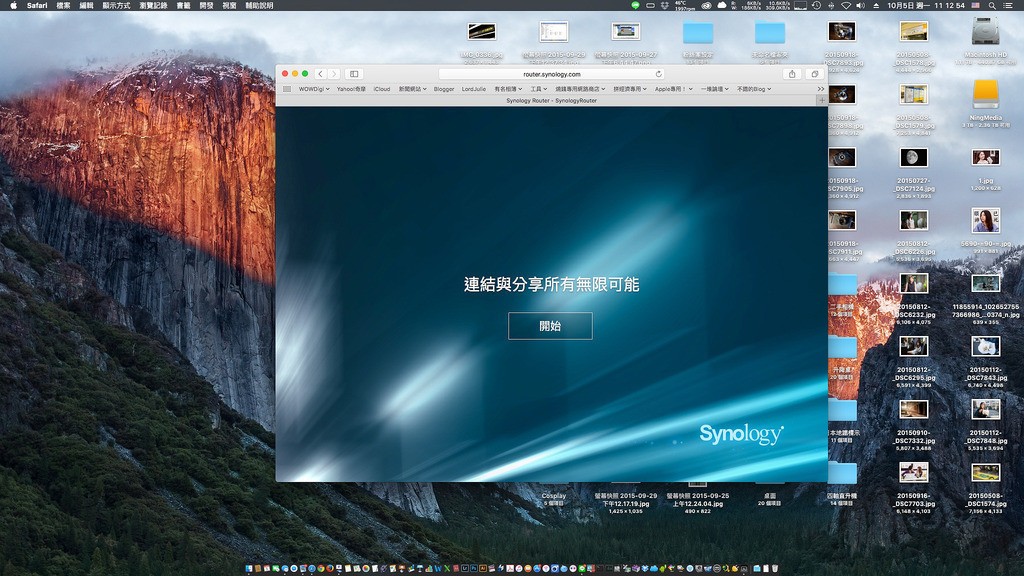Reload the router.synology.com page

659,74
